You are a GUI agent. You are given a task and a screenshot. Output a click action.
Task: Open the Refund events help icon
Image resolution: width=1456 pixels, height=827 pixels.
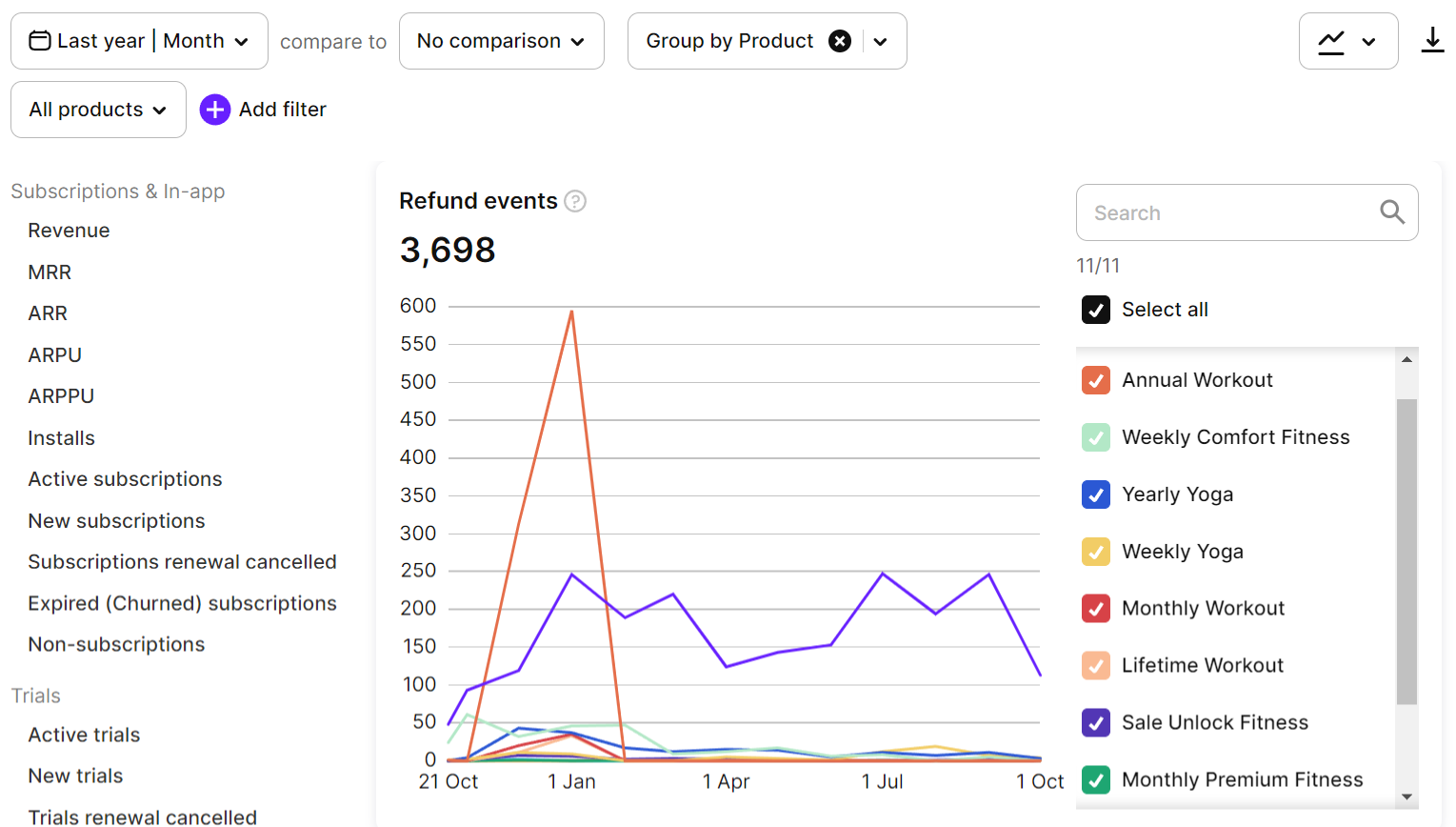[575, 201]
